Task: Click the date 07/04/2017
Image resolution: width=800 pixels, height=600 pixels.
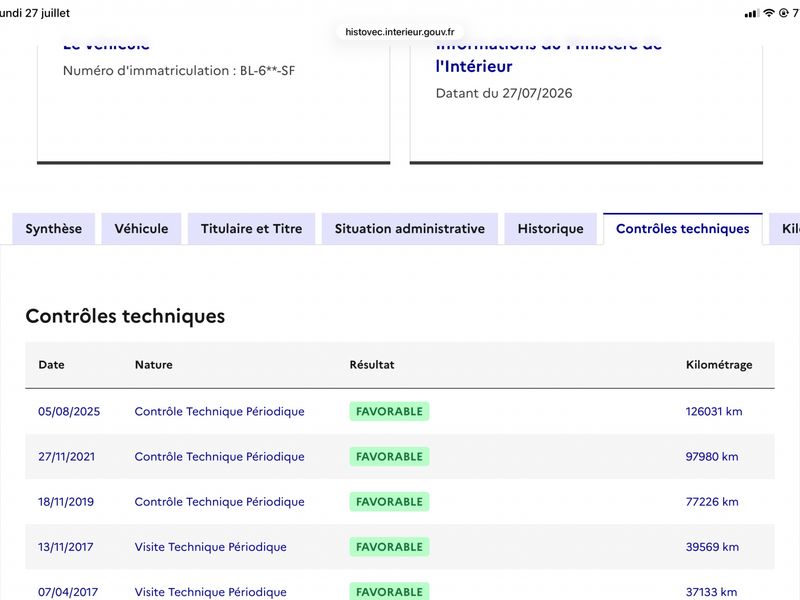Action: coord(68,592)
